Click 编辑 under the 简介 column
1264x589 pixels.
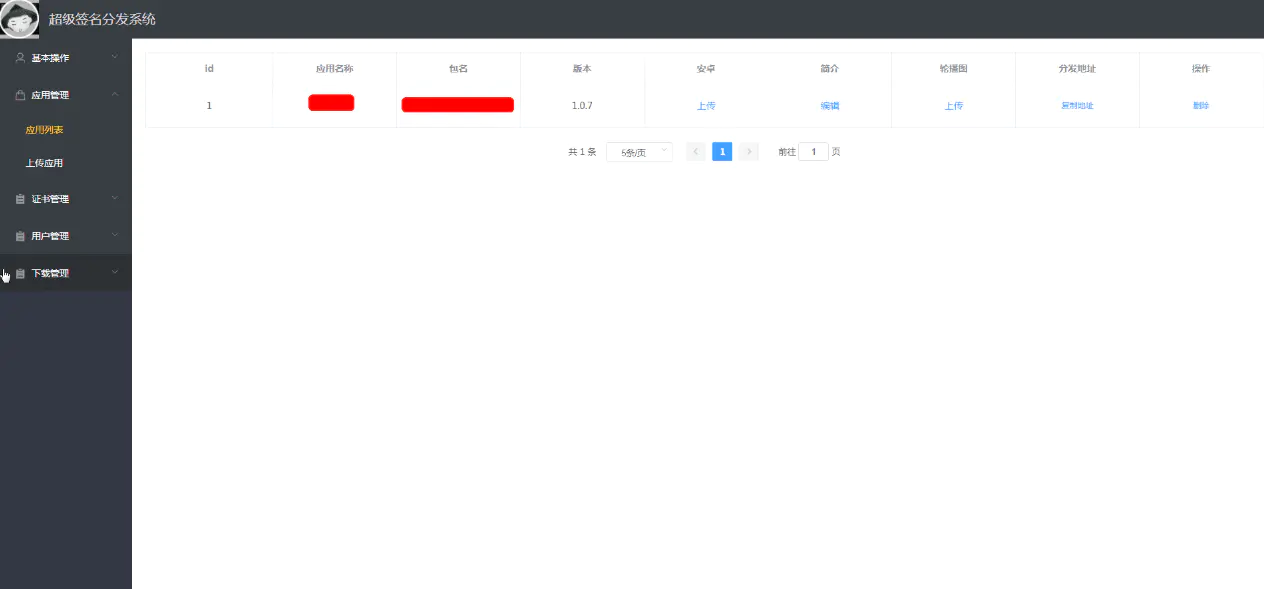pos(829,104)
